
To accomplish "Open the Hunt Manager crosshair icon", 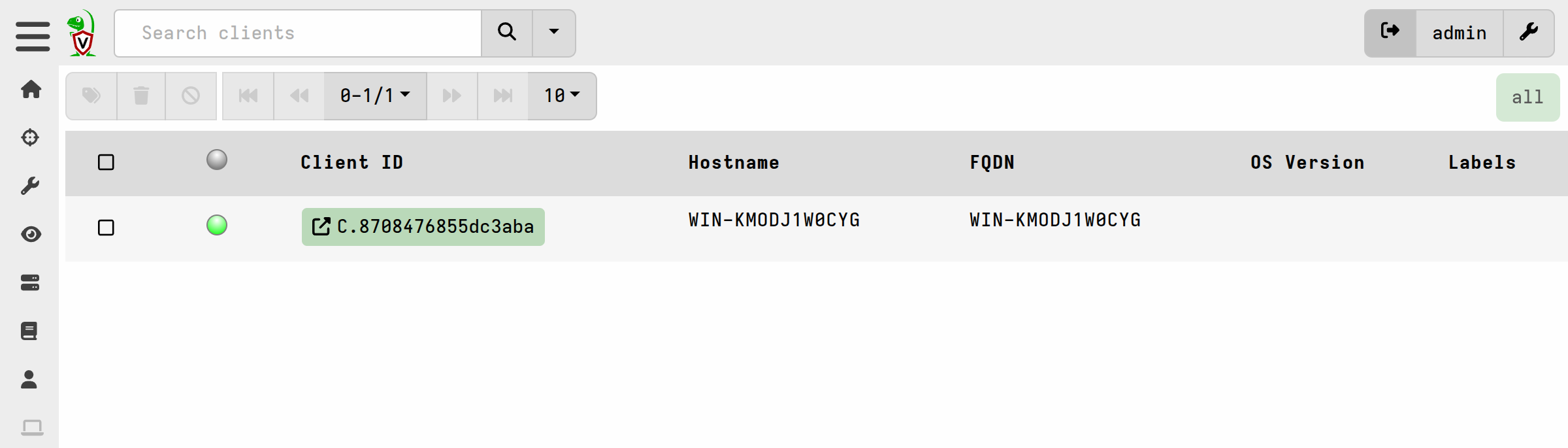I will coord(31,137).
